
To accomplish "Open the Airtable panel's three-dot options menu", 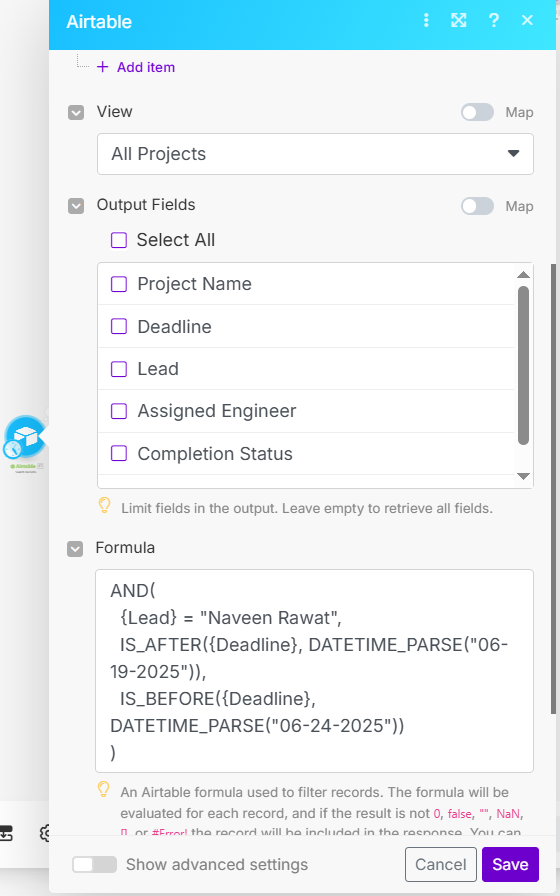I will tap(426, 21).
